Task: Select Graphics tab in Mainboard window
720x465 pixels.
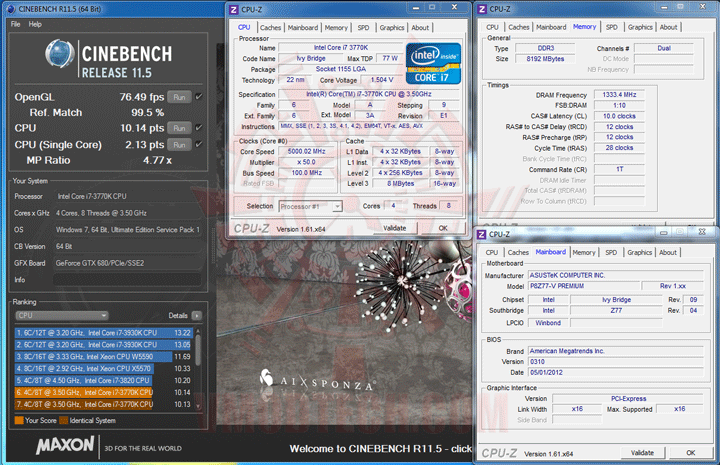Action: coord(640,252)
